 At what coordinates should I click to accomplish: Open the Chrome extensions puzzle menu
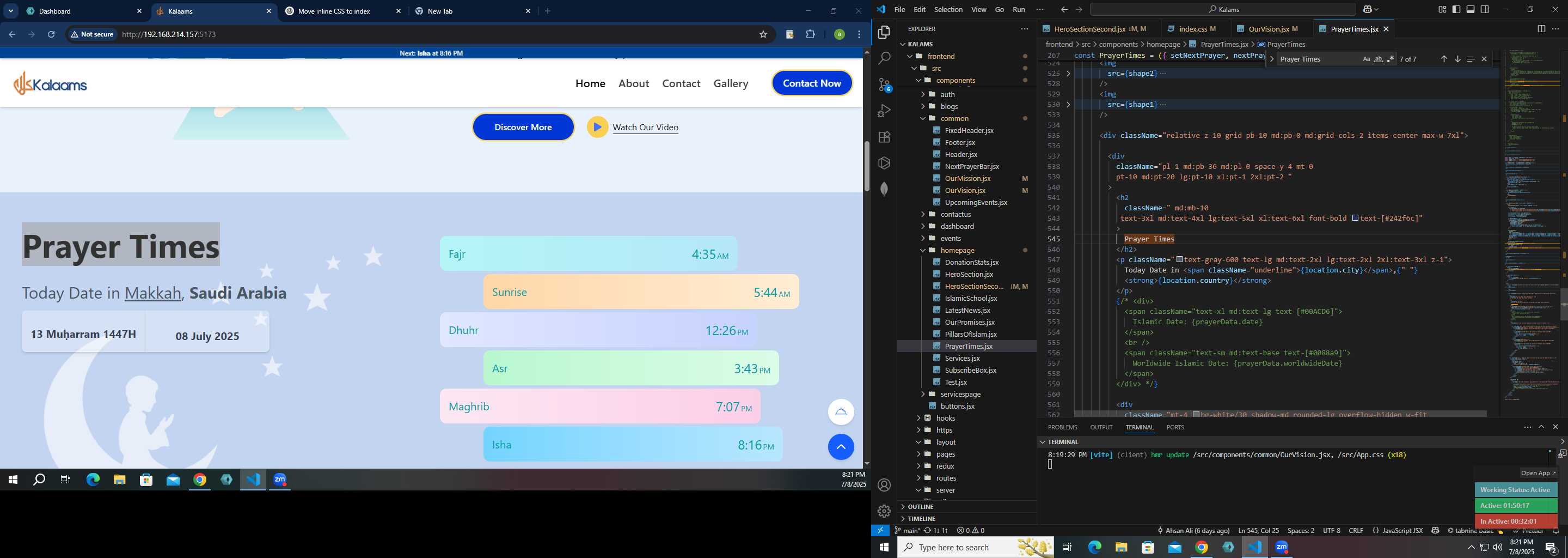coord(810,35)
